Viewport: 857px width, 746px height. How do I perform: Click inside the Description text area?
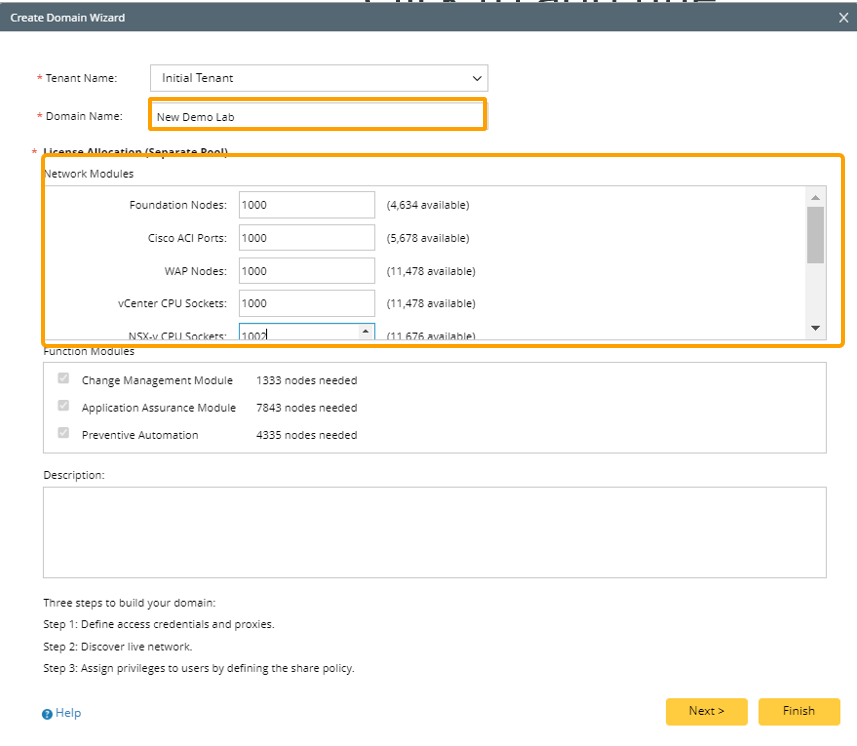(x=434, y=532)
